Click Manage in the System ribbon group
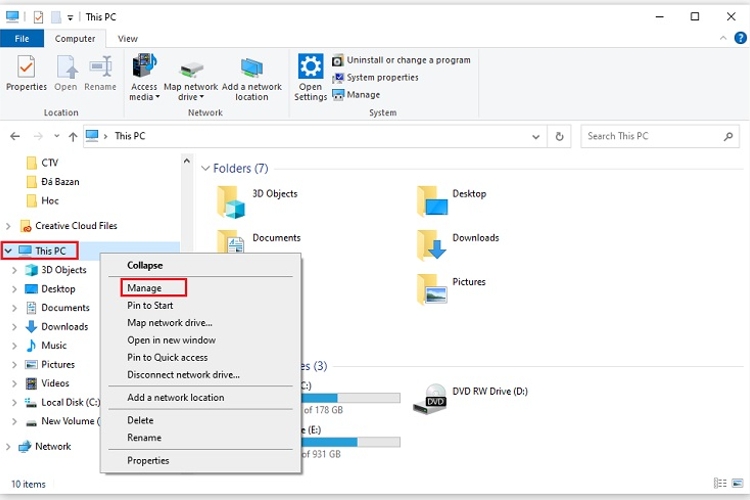 (x=356, y=95)
